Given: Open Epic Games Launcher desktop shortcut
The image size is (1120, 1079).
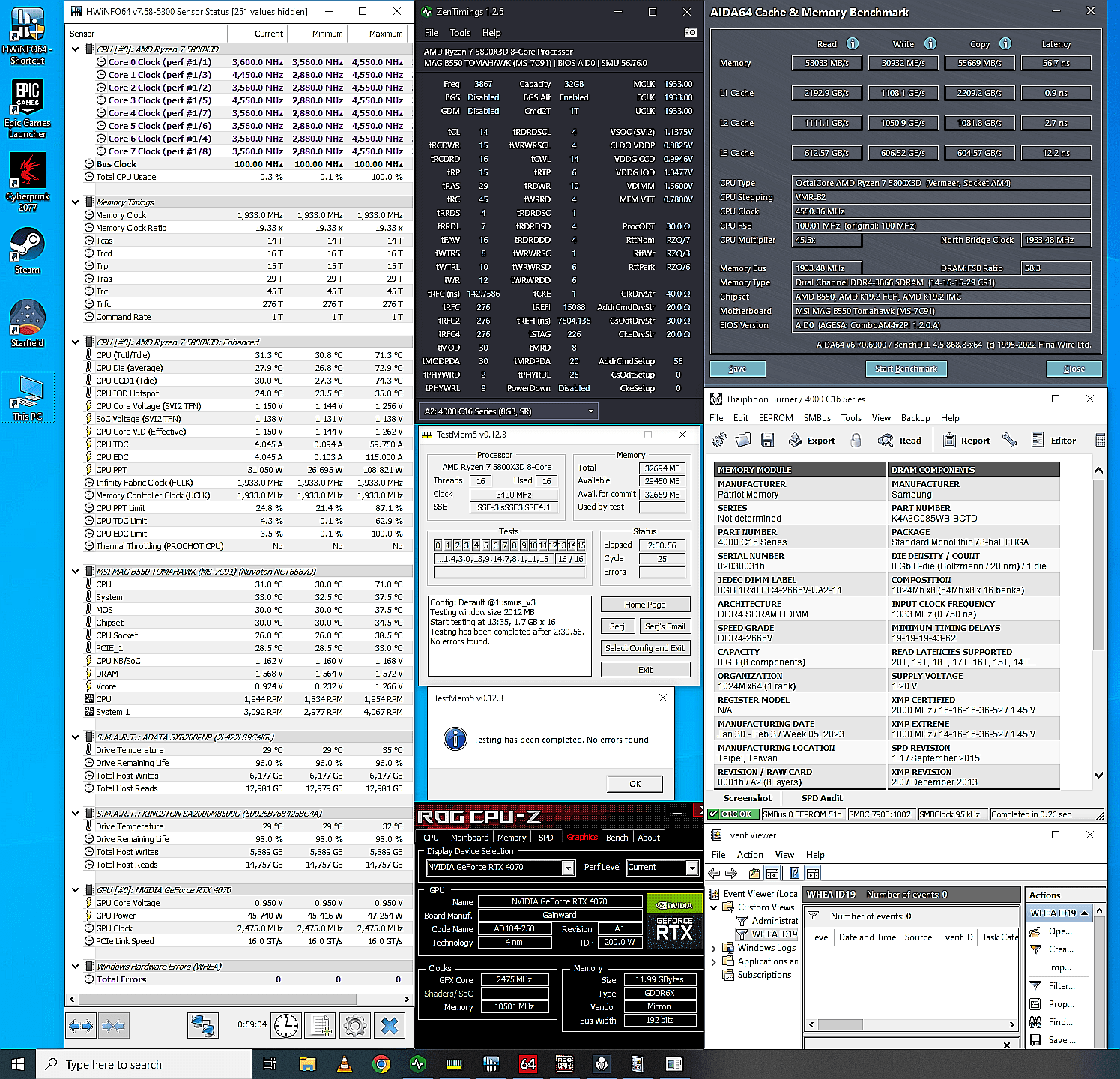Looking at the screenshot, I should click(28, 109).
